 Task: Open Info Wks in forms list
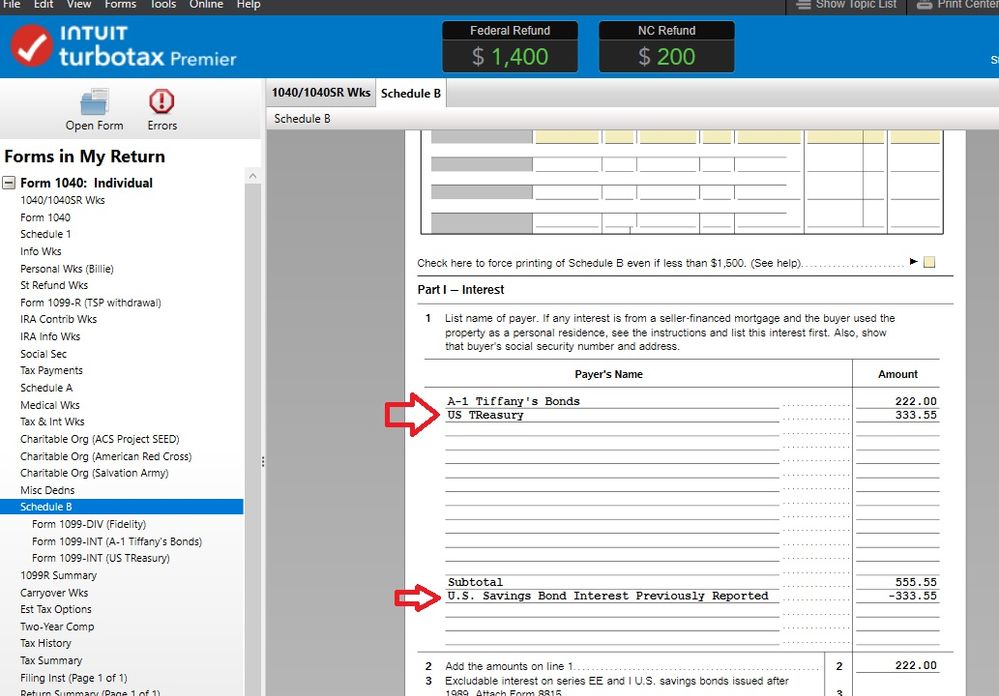(41, 251)
